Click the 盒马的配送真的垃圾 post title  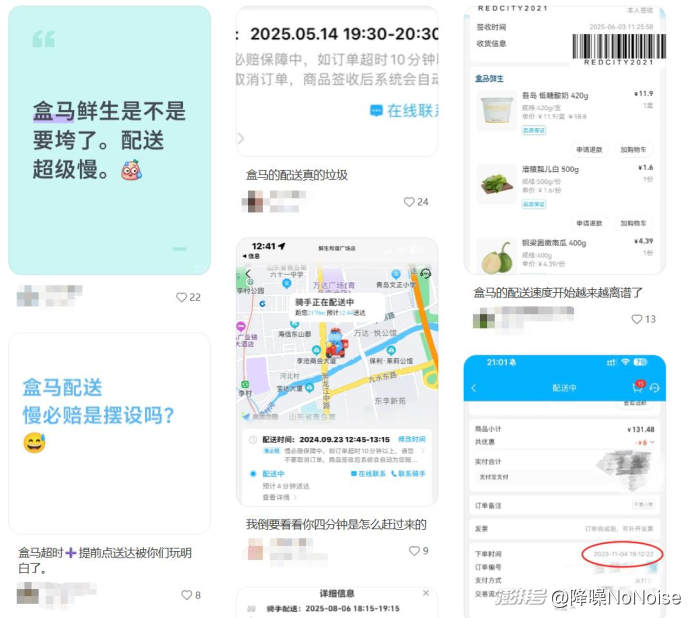pyautogui.click(x=297, y=175)
